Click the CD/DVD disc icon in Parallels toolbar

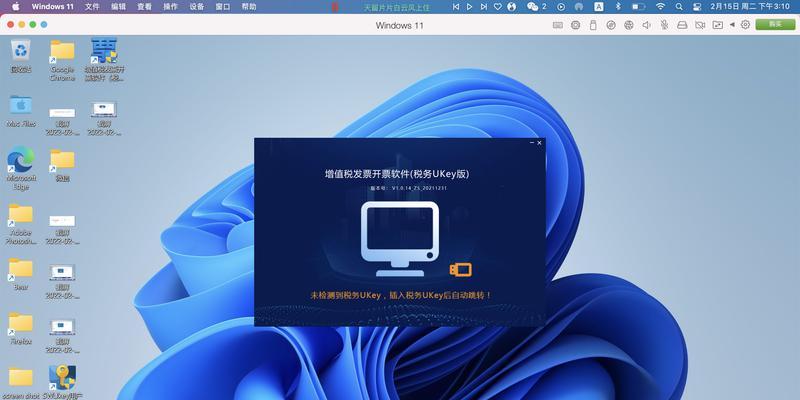[x=611, y=25]
